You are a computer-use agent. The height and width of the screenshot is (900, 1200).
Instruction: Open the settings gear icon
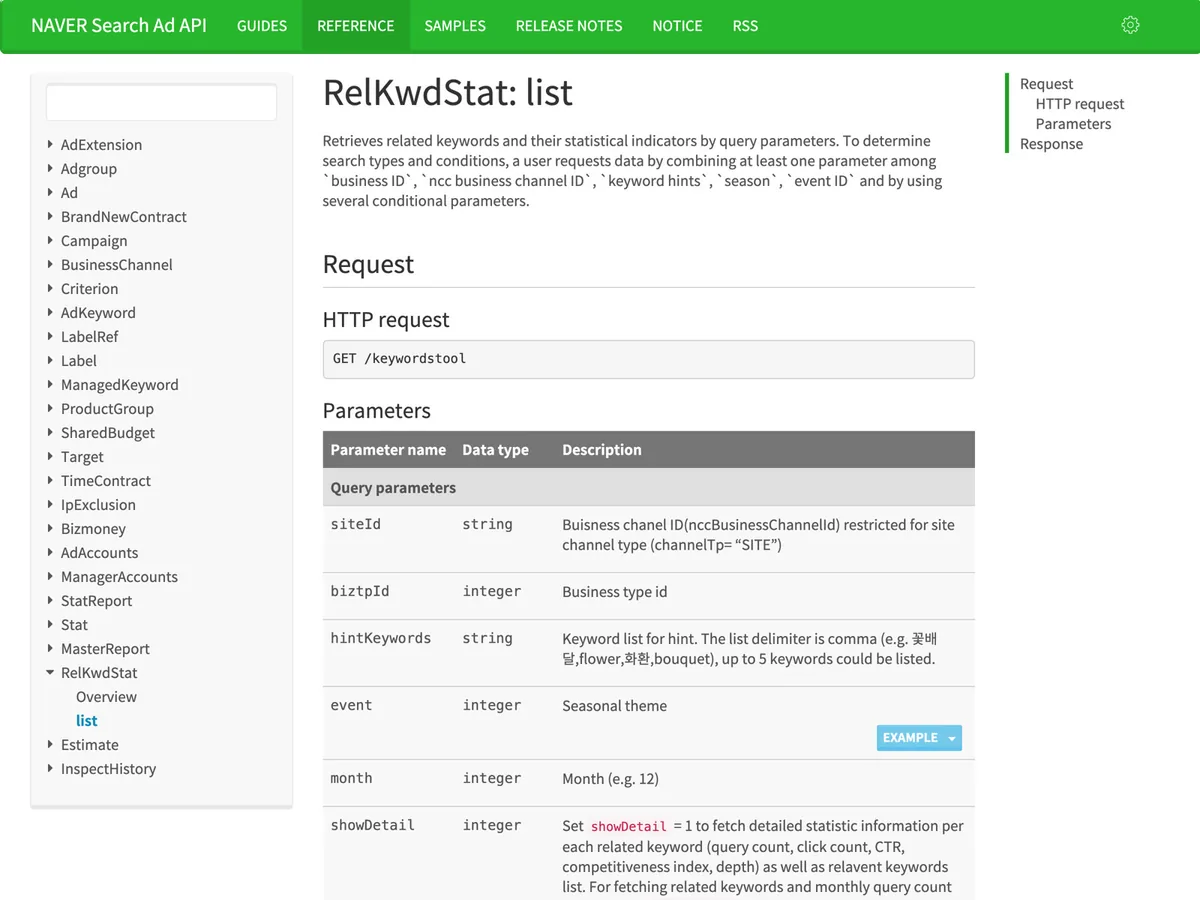point(1130,25)
